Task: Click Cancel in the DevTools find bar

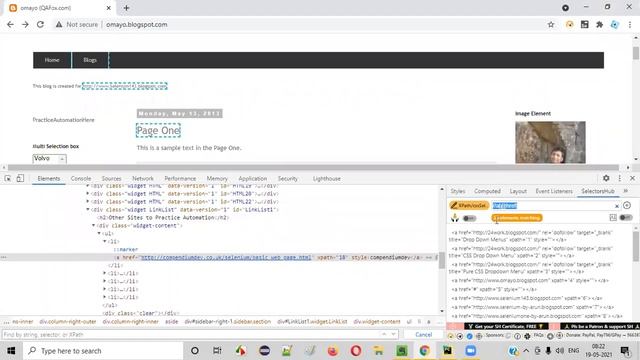Action: coord(424,334)
